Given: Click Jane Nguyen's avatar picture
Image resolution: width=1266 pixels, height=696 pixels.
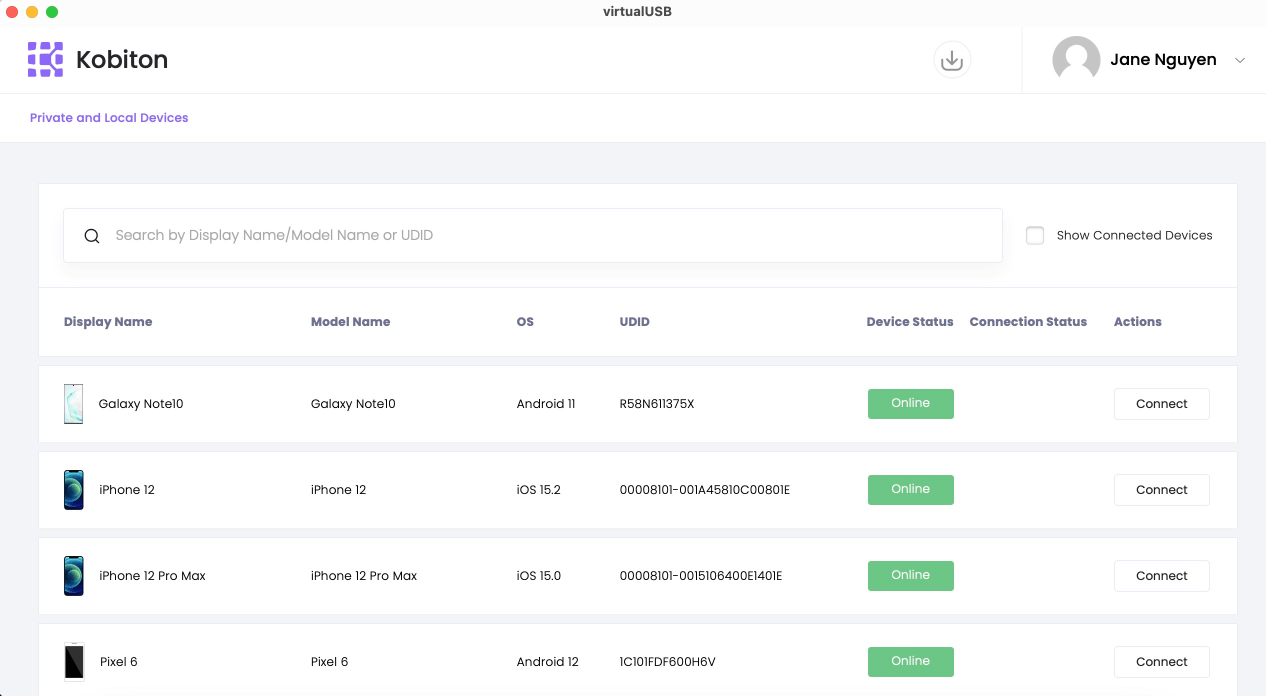Looking at the screenshot, I should (x=1076, y=60).
